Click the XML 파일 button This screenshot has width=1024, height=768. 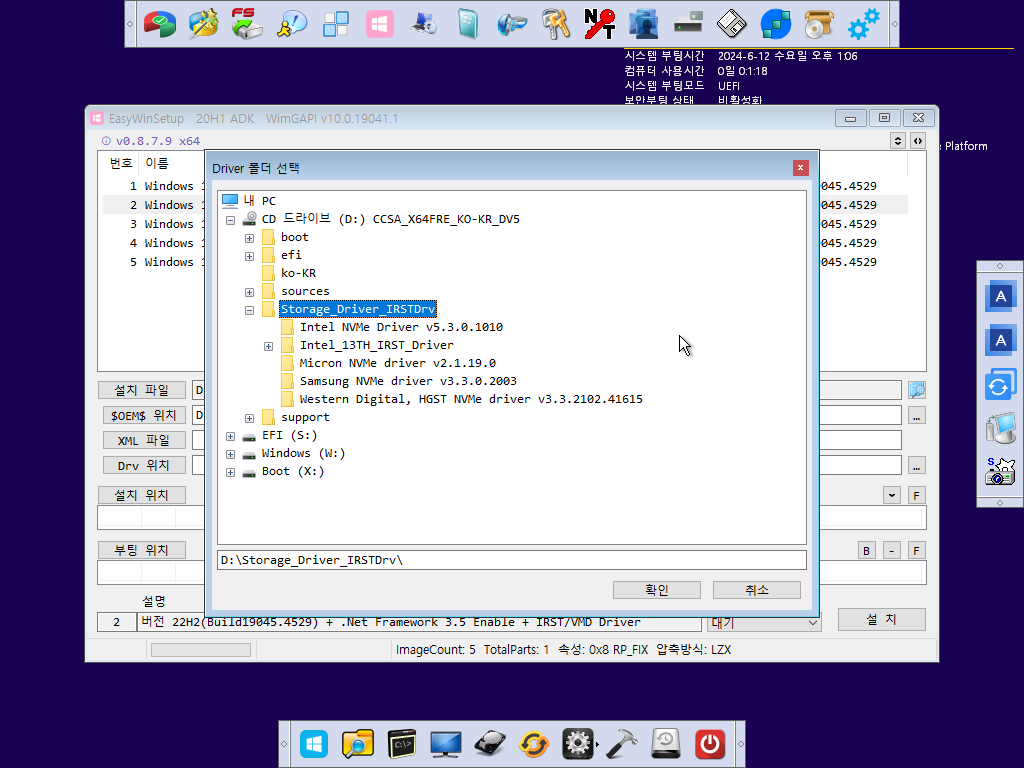[144, 440]
